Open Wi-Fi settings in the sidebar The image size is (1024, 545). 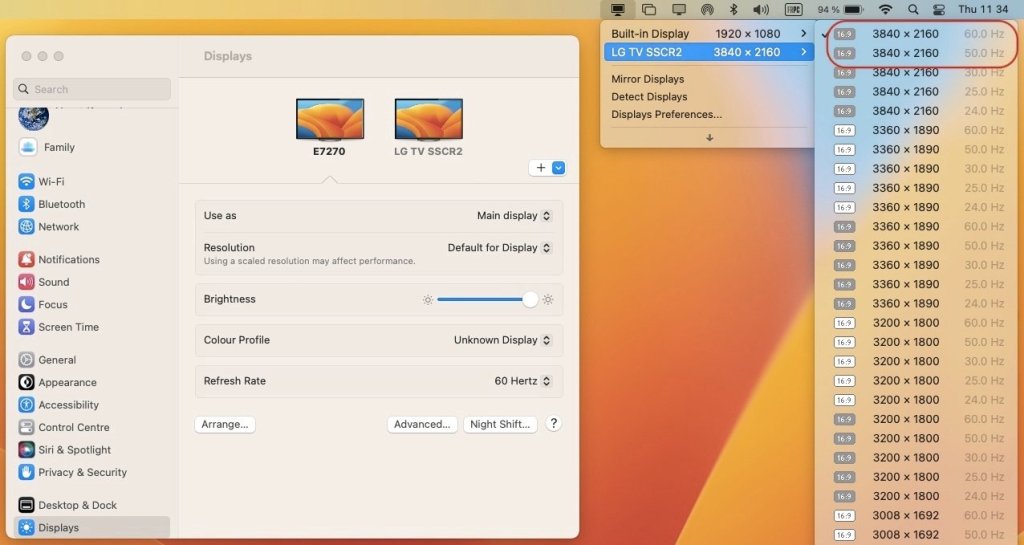tap(50, 182)
